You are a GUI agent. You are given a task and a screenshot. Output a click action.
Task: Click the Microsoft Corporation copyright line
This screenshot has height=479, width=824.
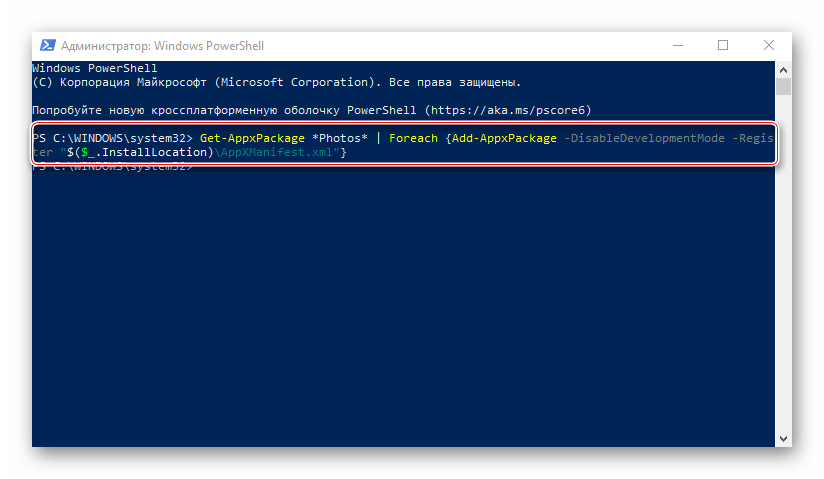click(276, 83)
